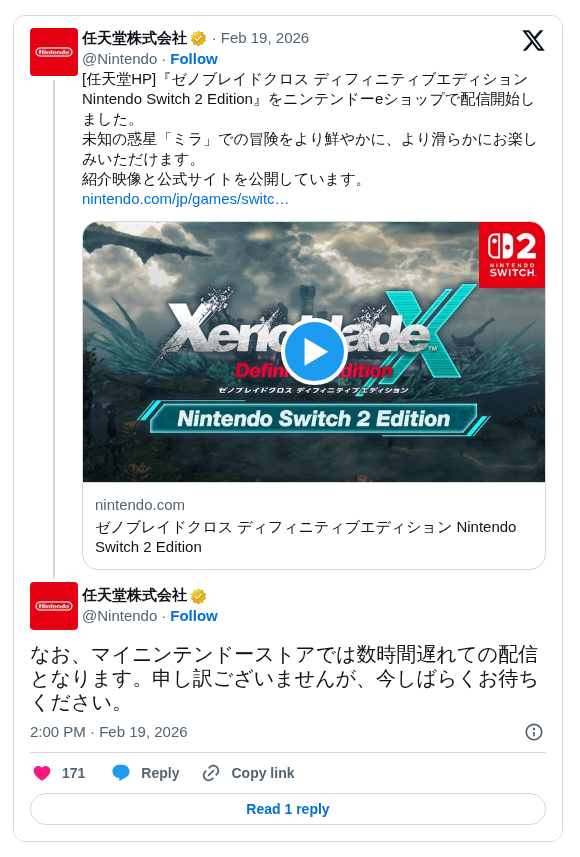Open the tweet info circle icon
The image size is (580, 857).
click(534, 732)
